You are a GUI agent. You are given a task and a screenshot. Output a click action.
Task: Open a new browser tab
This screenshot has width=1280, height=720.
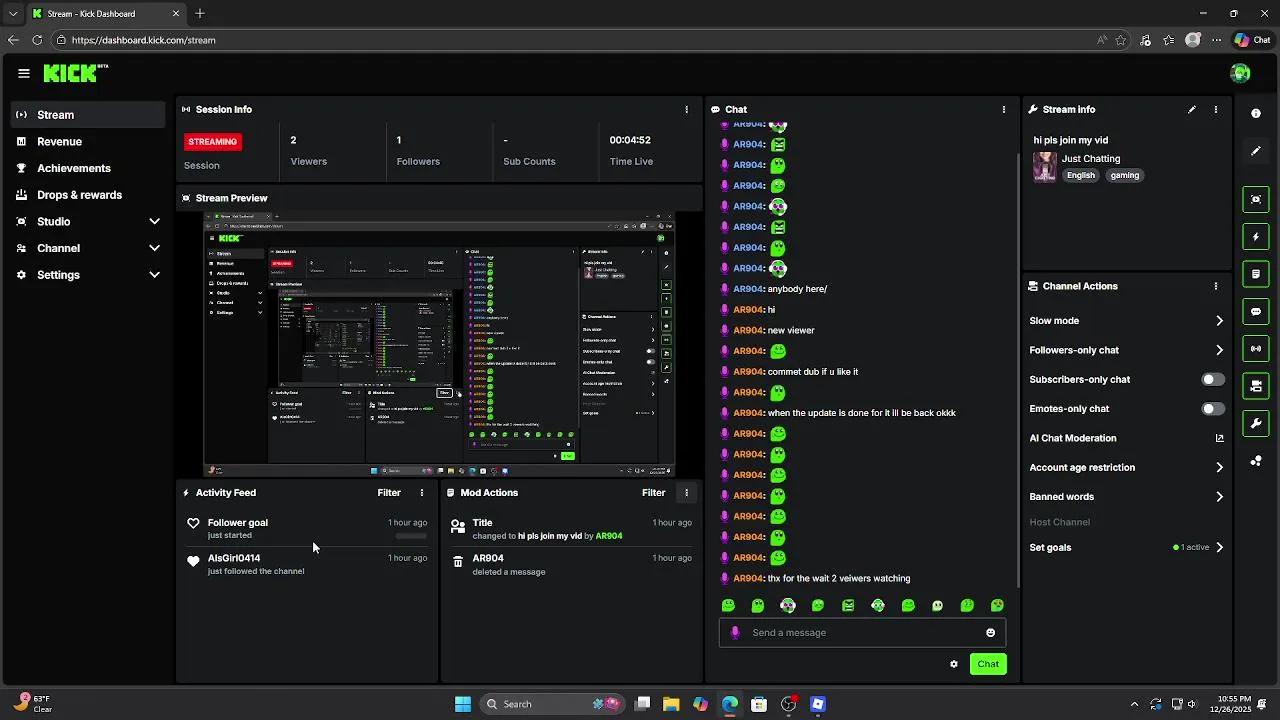(x=200, y=13)
